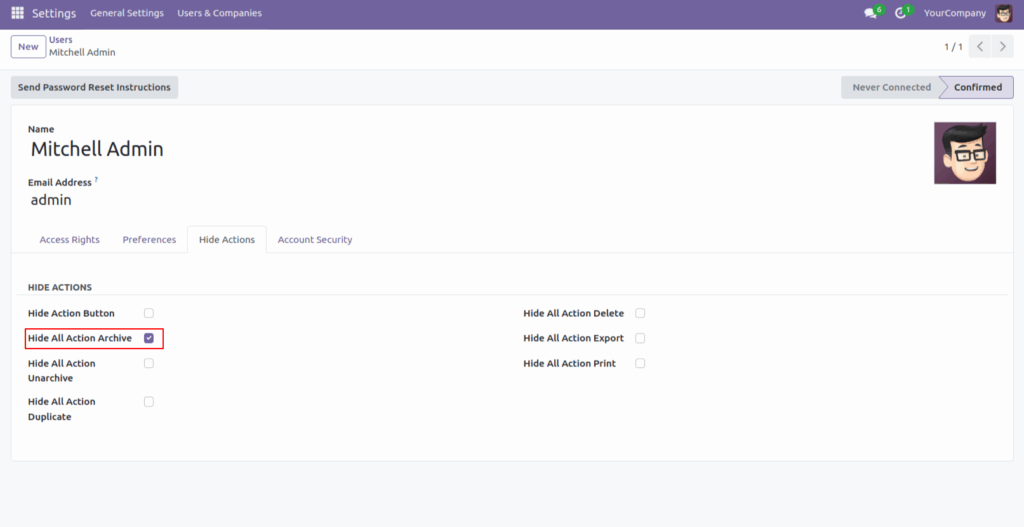Enable Hide All Action Delete checkbox
Image resolution: width=1024 pixels, height=527 pixels.
640,313
